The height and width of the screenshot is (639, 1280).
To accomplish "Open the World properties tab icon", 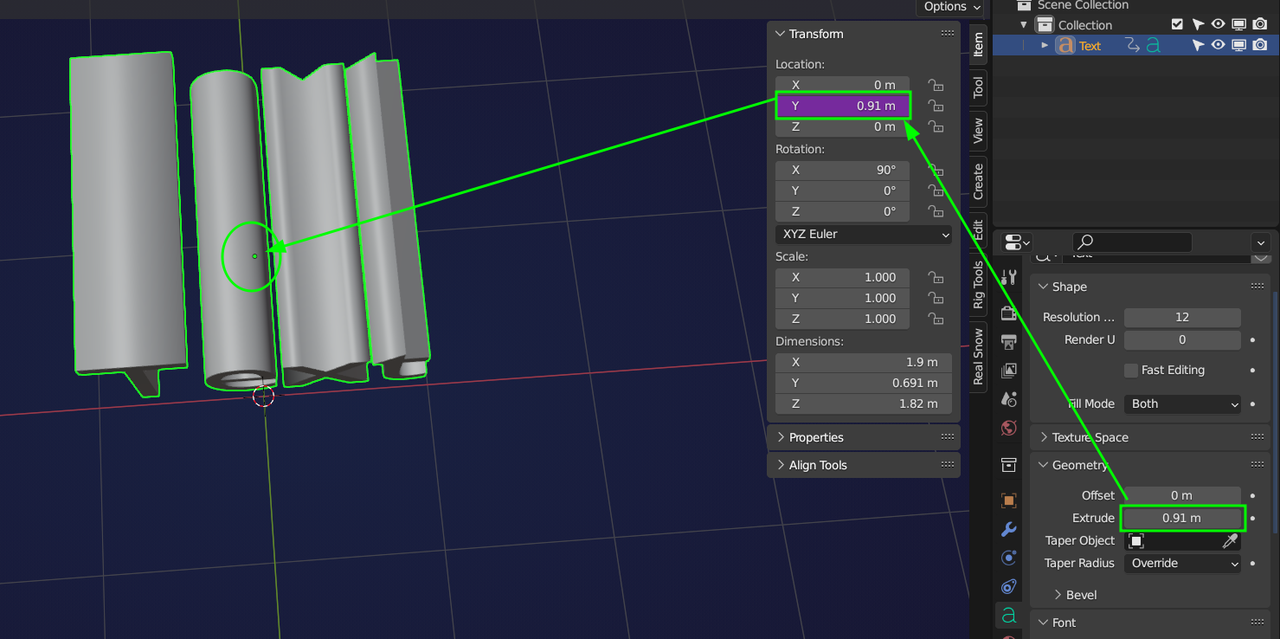I will pyautogui.click(x=1009, y=428).
